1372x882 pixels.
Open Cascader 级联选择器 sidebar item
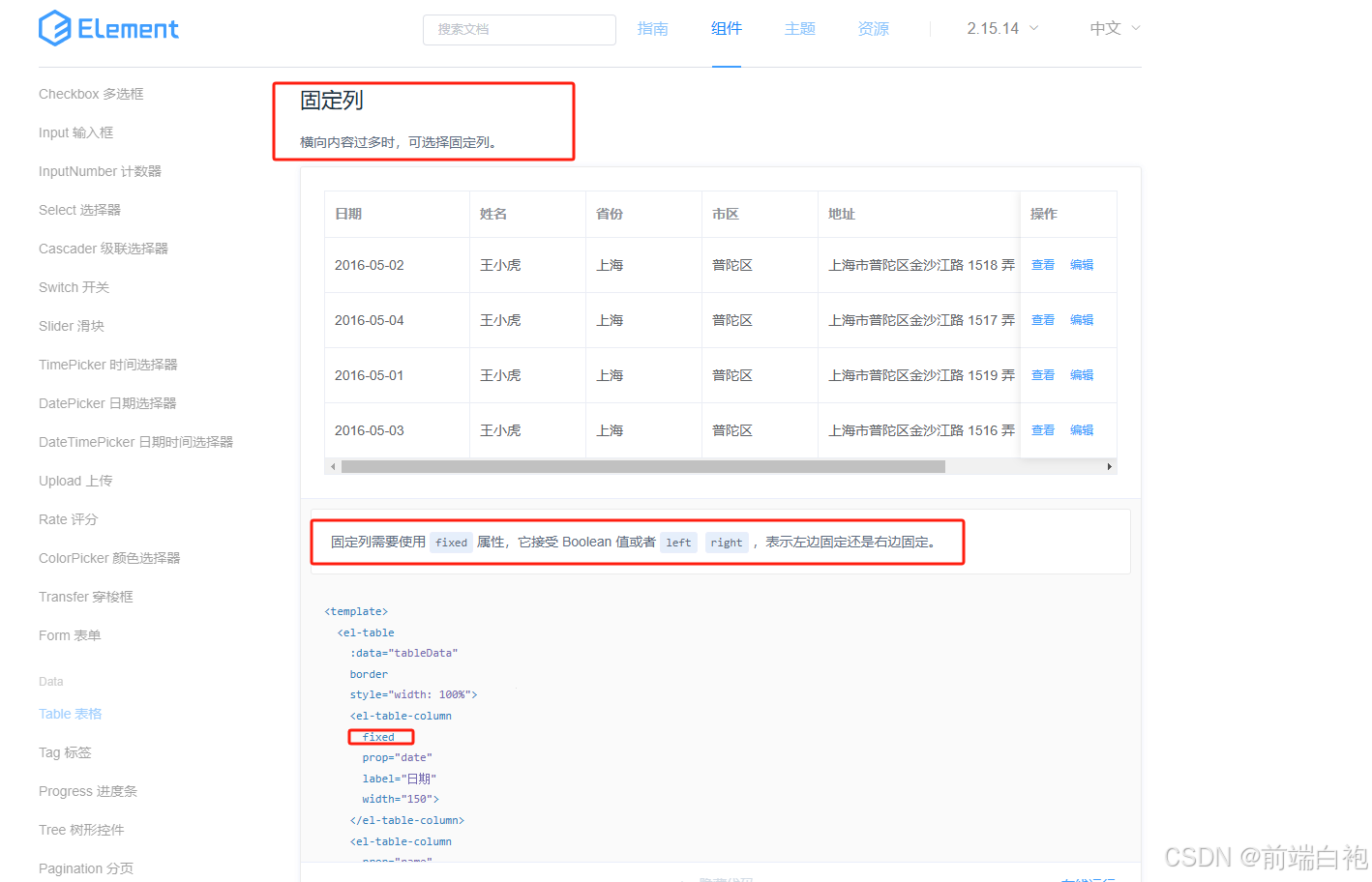click(104, 249)
